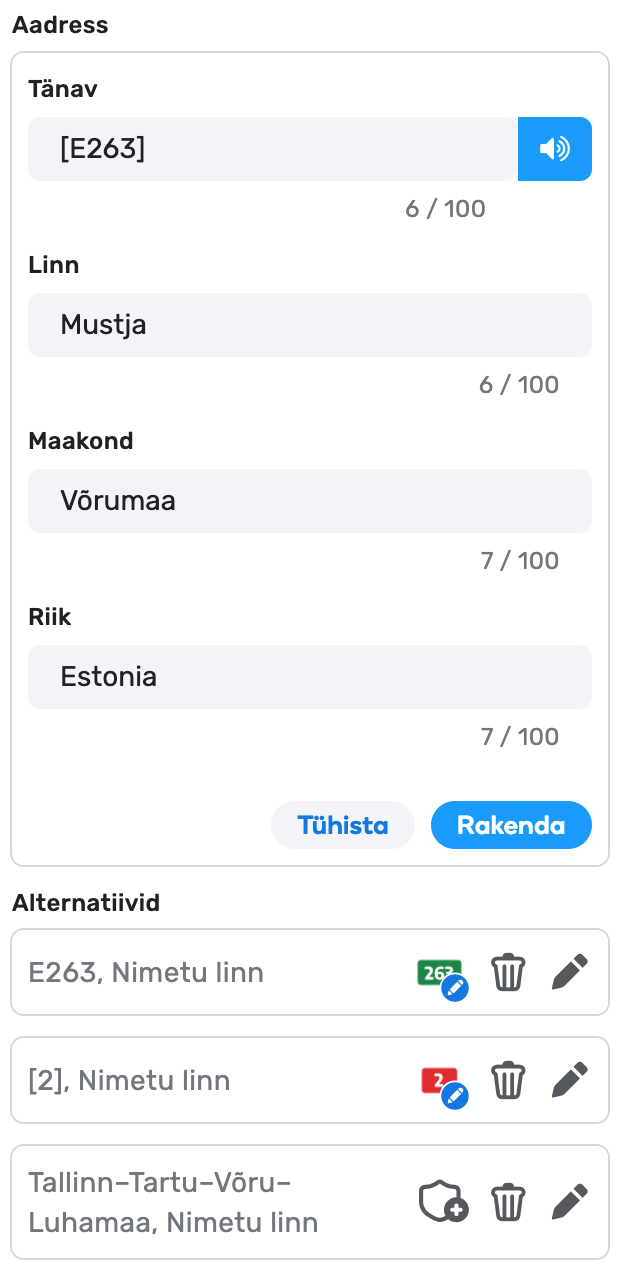Image resolution: width=618 pixels, height=1274 pixels.
Task: Add shield to Tallinn–Tartu–Võru–Luhamaa alternative
Action: [x=442, y=1202]
